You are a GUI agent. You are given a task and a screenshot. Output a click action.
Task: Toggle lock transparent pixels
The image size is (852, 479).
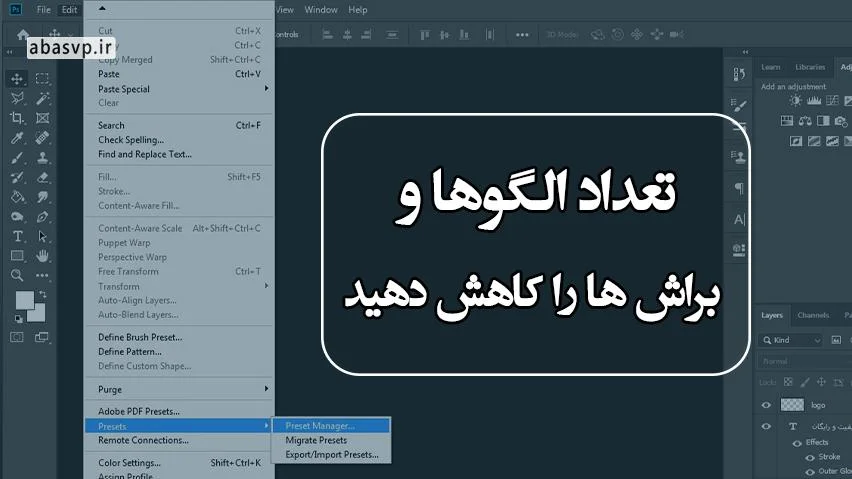point(788,382)
